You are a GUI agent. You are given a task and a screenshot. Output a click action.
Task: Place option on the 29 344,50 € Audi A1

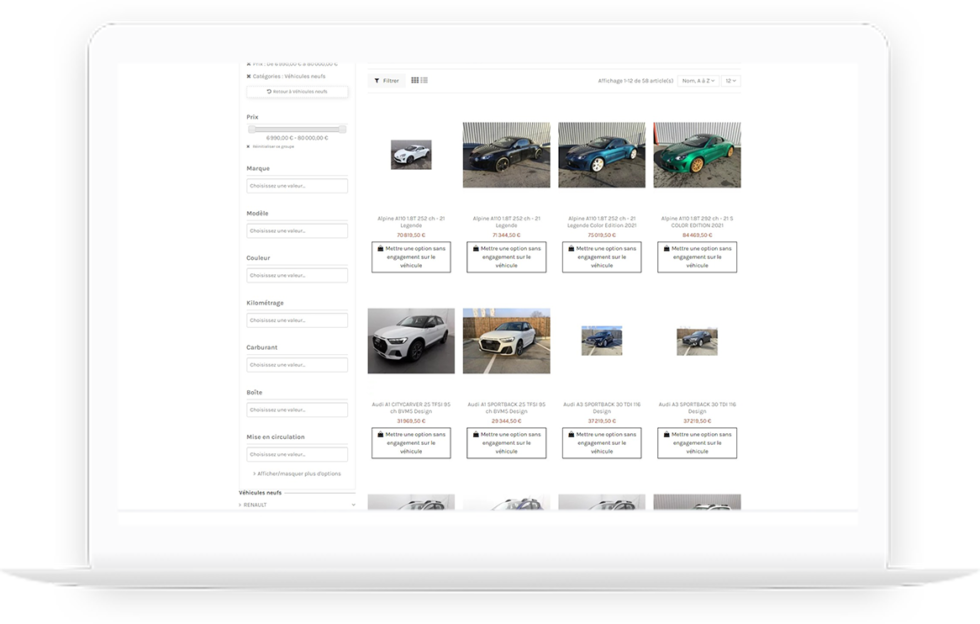tap(506, 443)
